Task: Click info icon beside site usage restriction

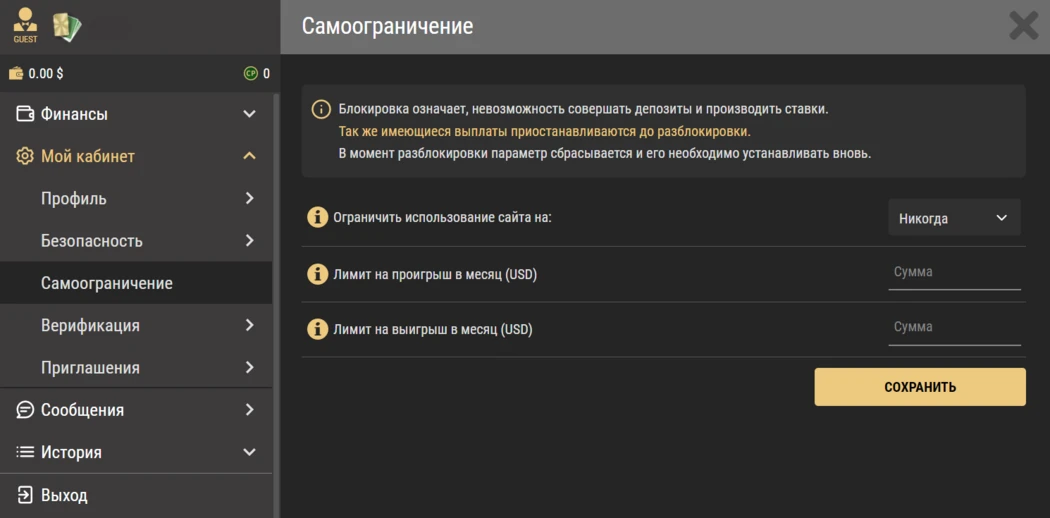Action: click(317, 217)
